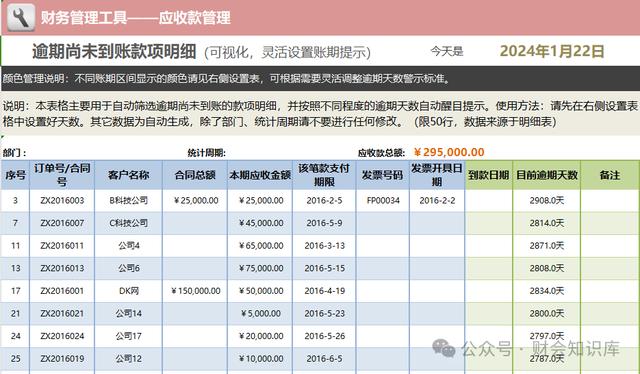The height and width of the screenshot is (374, 640).
Task: Select order number ZX2016024
Action: coord(62,336)
